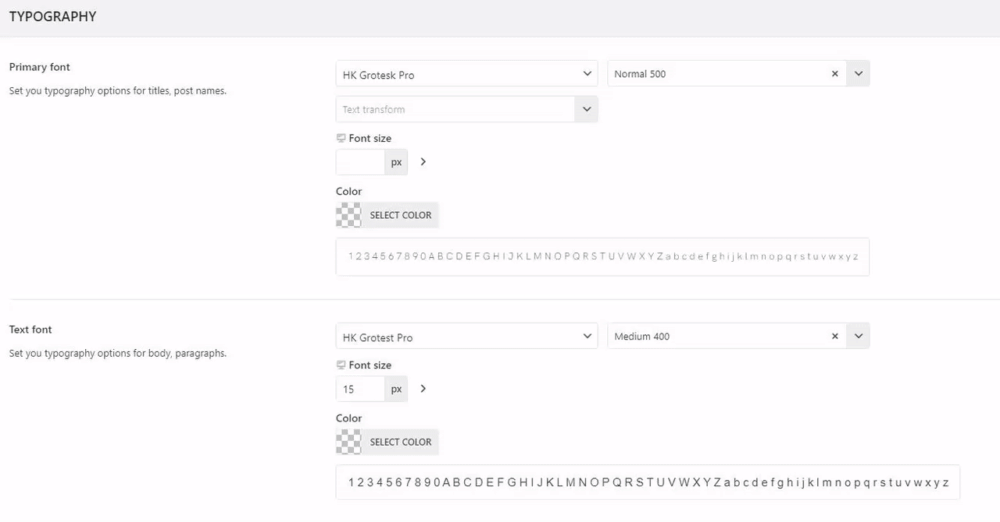Expand Text font size responsive arrow

[x=423, y=388]
